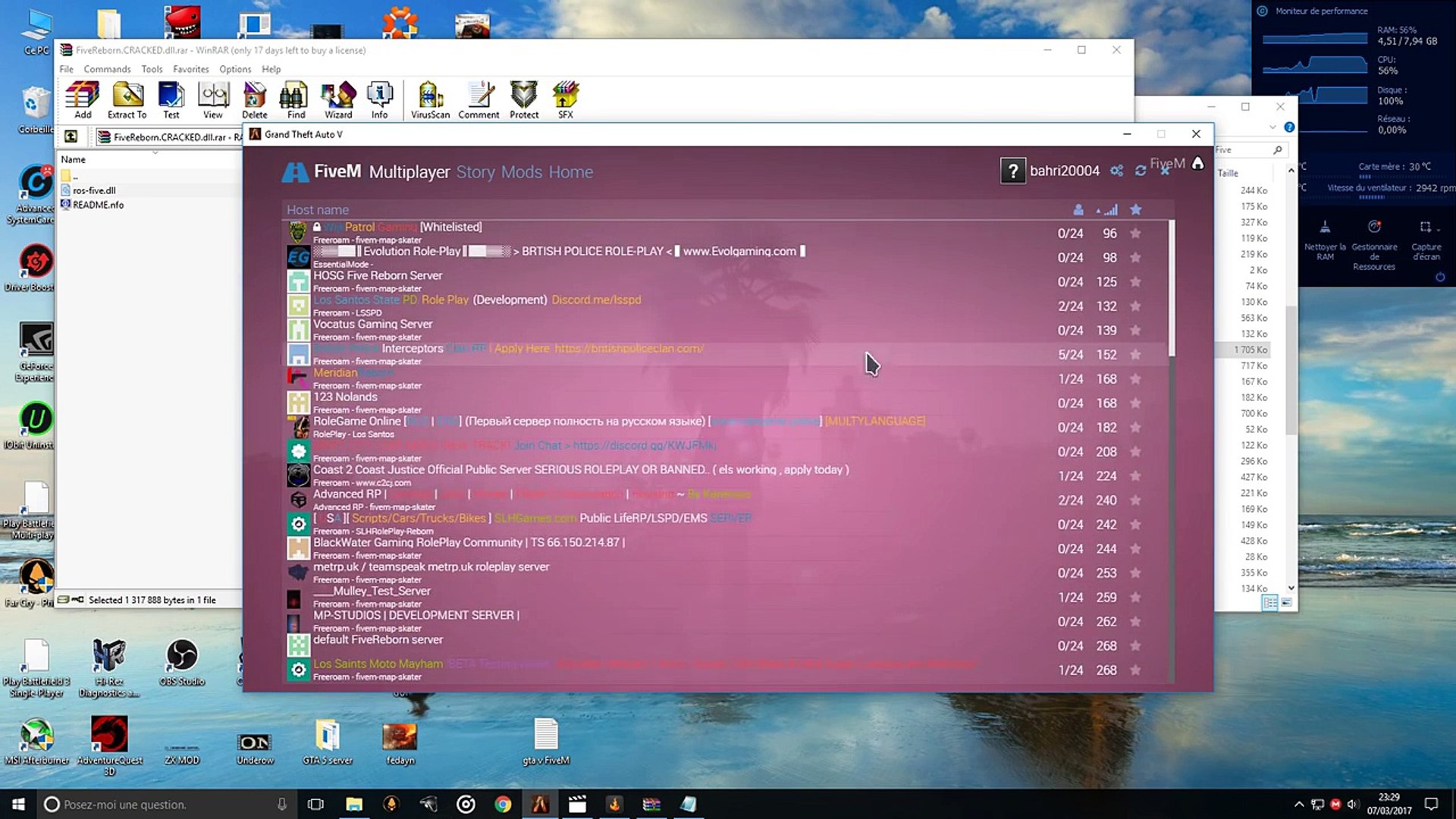The width and height of the screenshot is (1456, 819).
Task: Refresh the FiveM server list
Action: 1141,171
